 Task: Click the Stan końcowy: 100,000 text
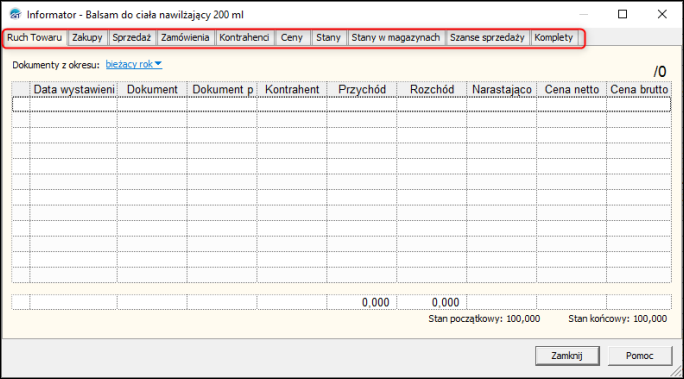click(x=618, y=319)
